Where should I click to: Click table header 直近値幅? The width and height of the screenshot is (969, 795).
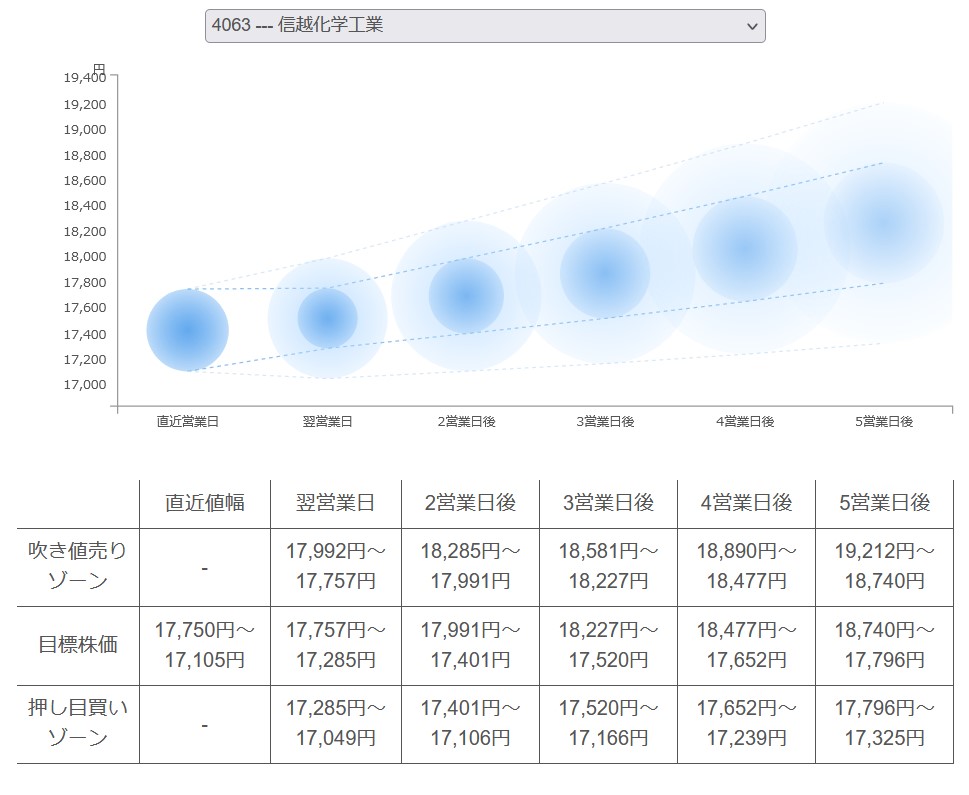coord(205,503)
